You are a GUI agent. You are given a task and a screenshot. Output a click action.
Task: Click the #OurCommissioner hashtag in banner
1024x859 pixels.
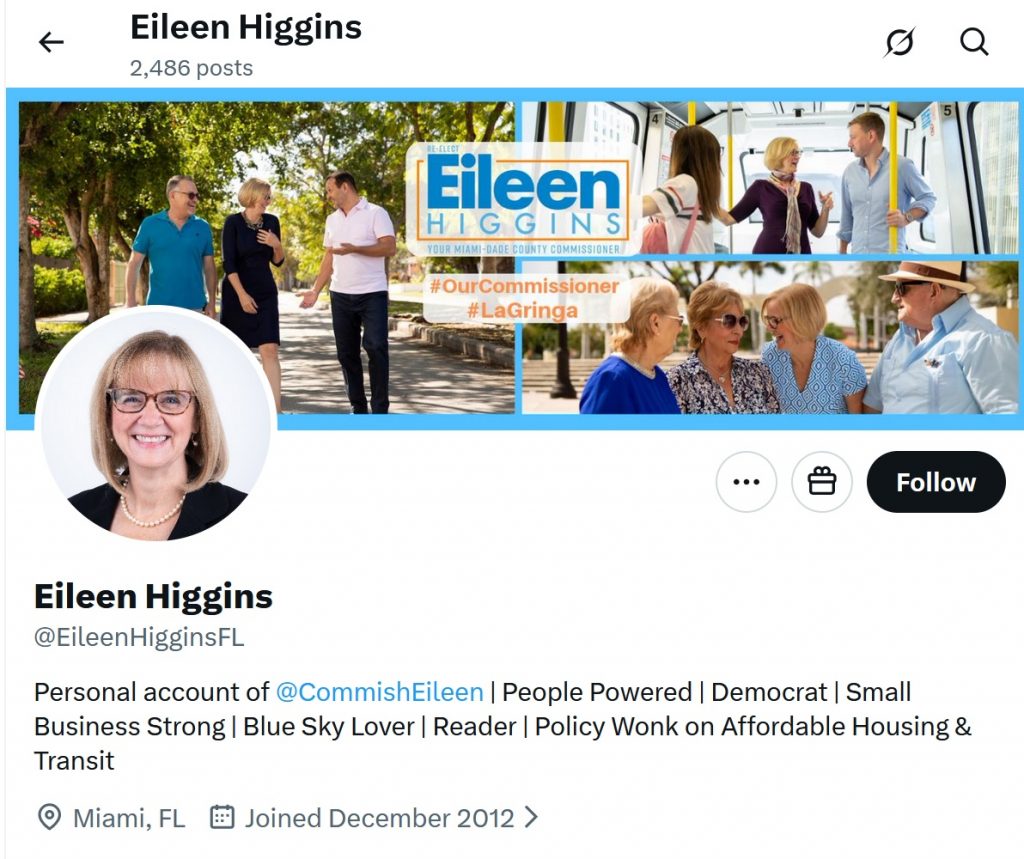pos(524,286)
